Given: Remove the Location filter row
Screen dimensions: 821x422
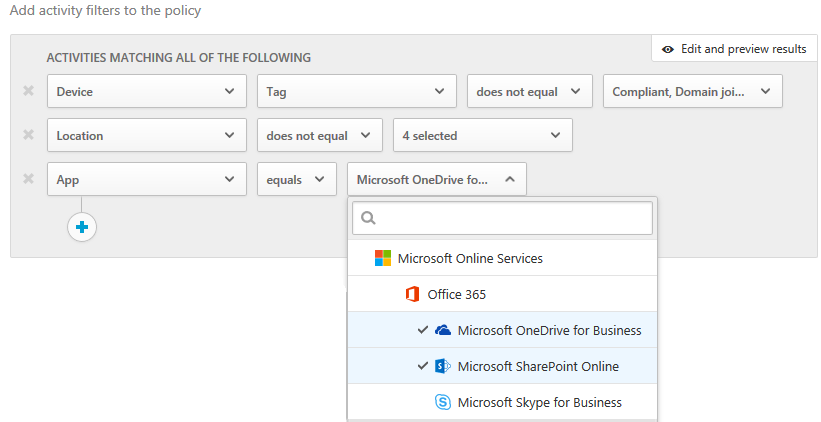Looking at the screenshot, I should coord(28,135).
